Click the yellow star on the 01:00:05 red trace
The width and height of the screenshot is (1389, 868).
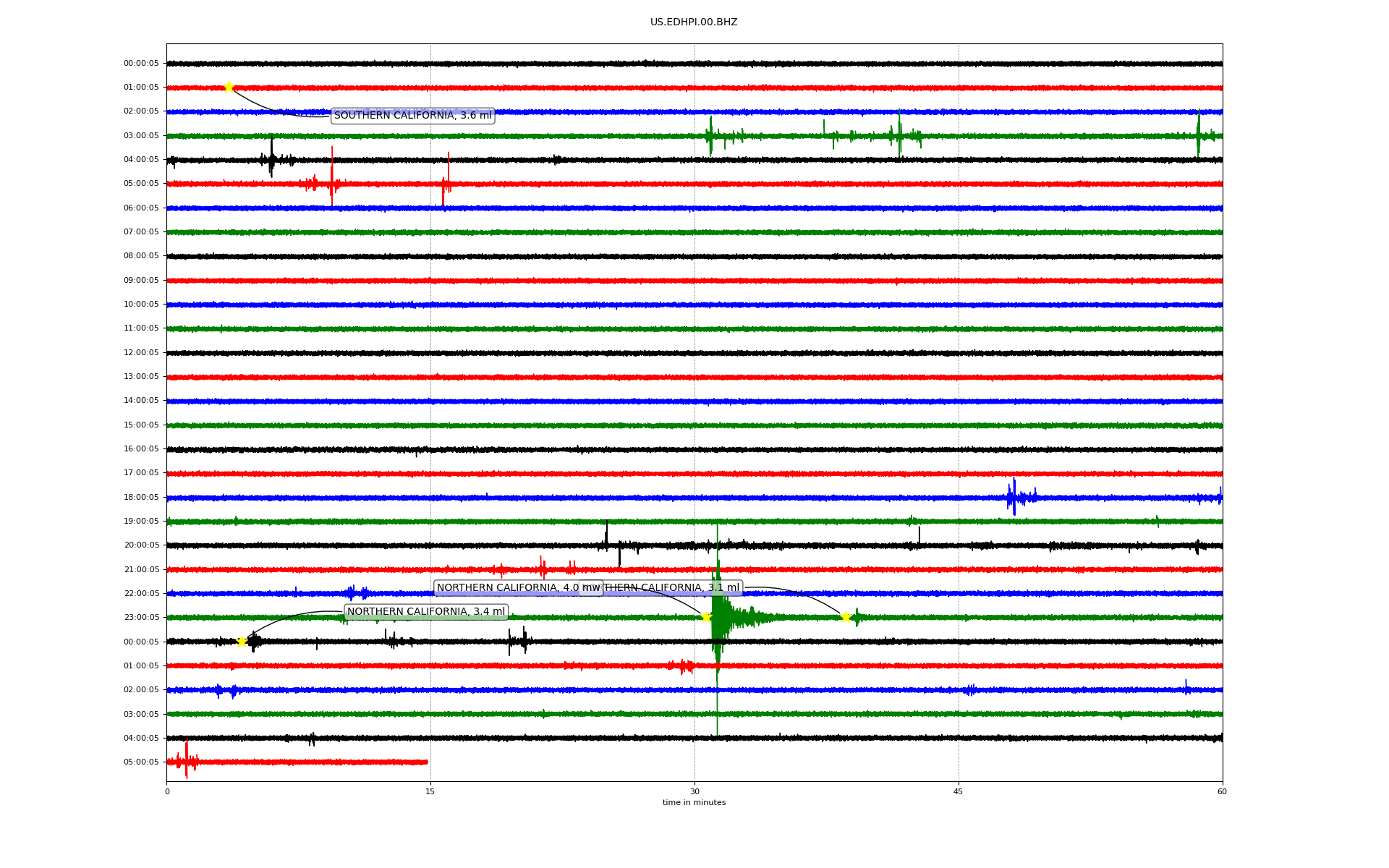point(229,87)
